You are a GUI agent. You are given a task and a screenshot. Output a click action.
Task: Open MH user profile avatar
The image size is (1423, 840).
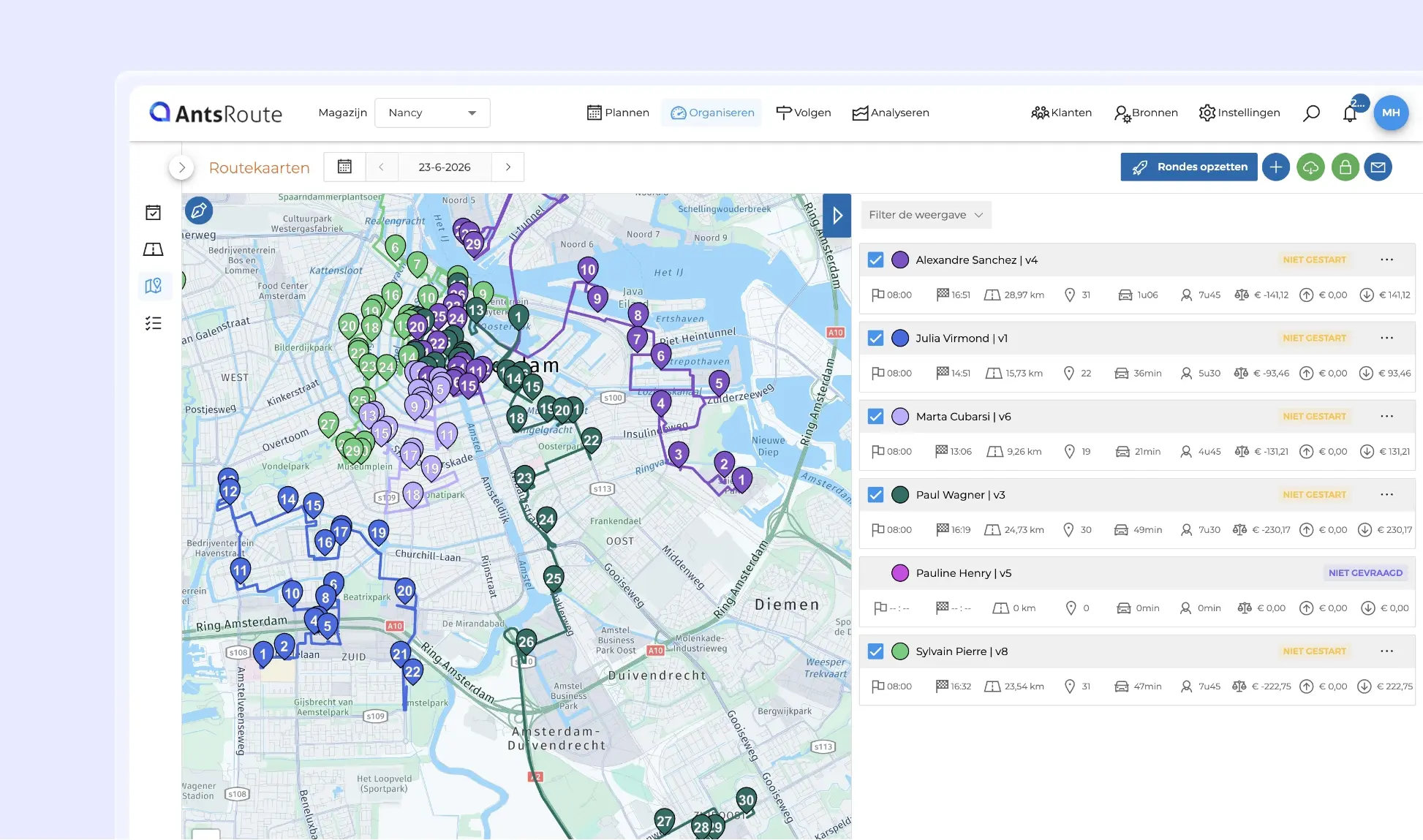(x=1391, y=113)
